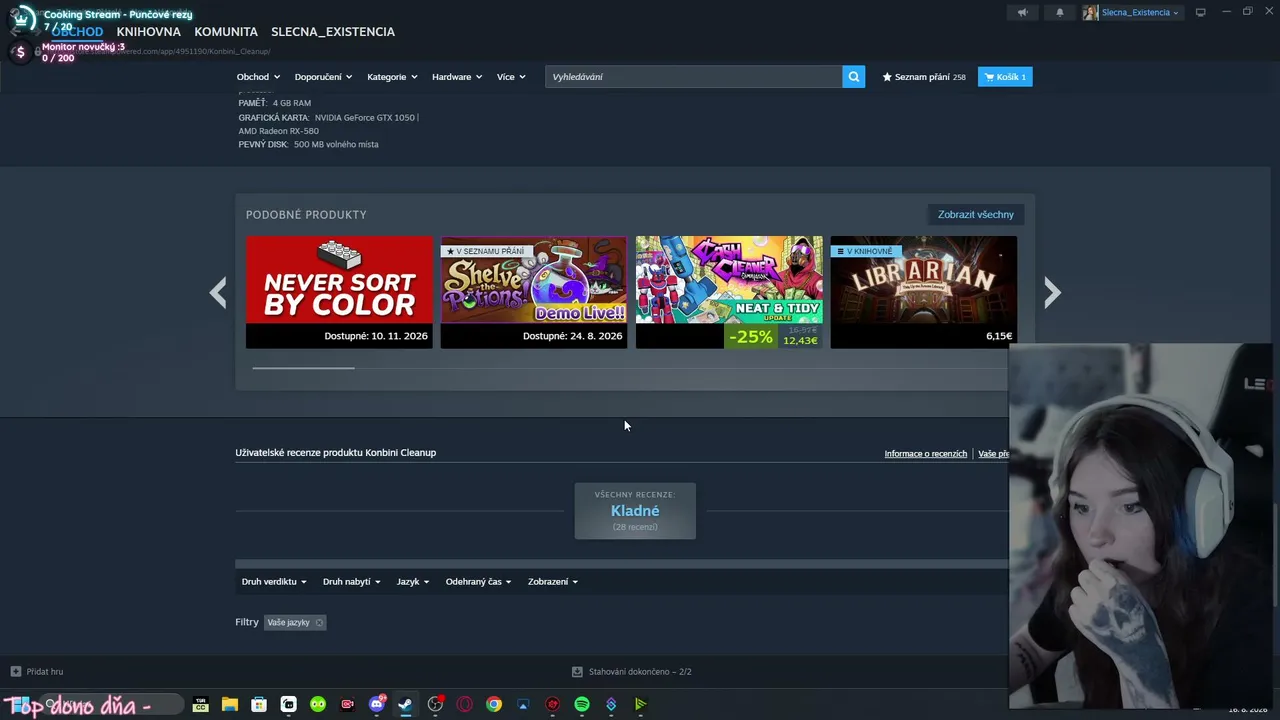
Task: Expand the Více dropdown menu
Action: pos(511,77)
